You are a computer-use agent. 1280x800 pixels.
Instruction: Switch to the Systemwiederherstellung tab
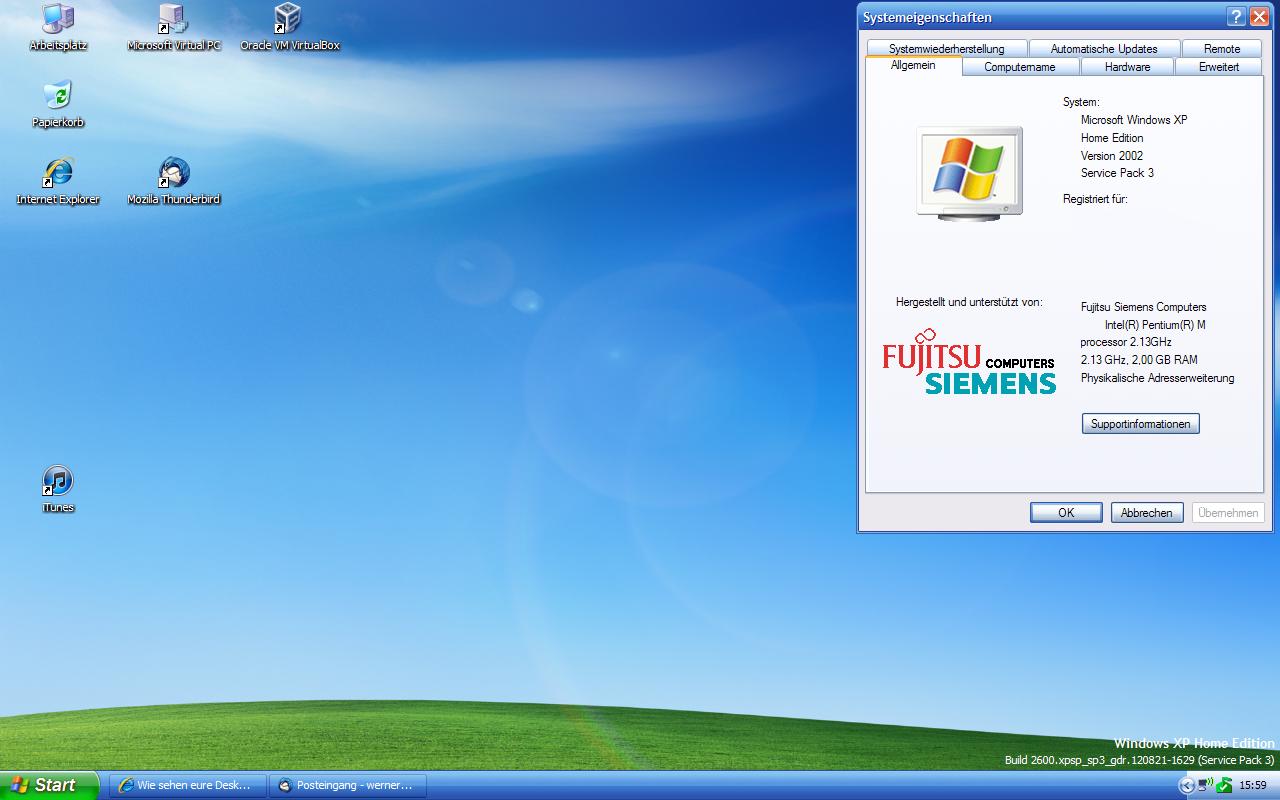pos(946,49)
